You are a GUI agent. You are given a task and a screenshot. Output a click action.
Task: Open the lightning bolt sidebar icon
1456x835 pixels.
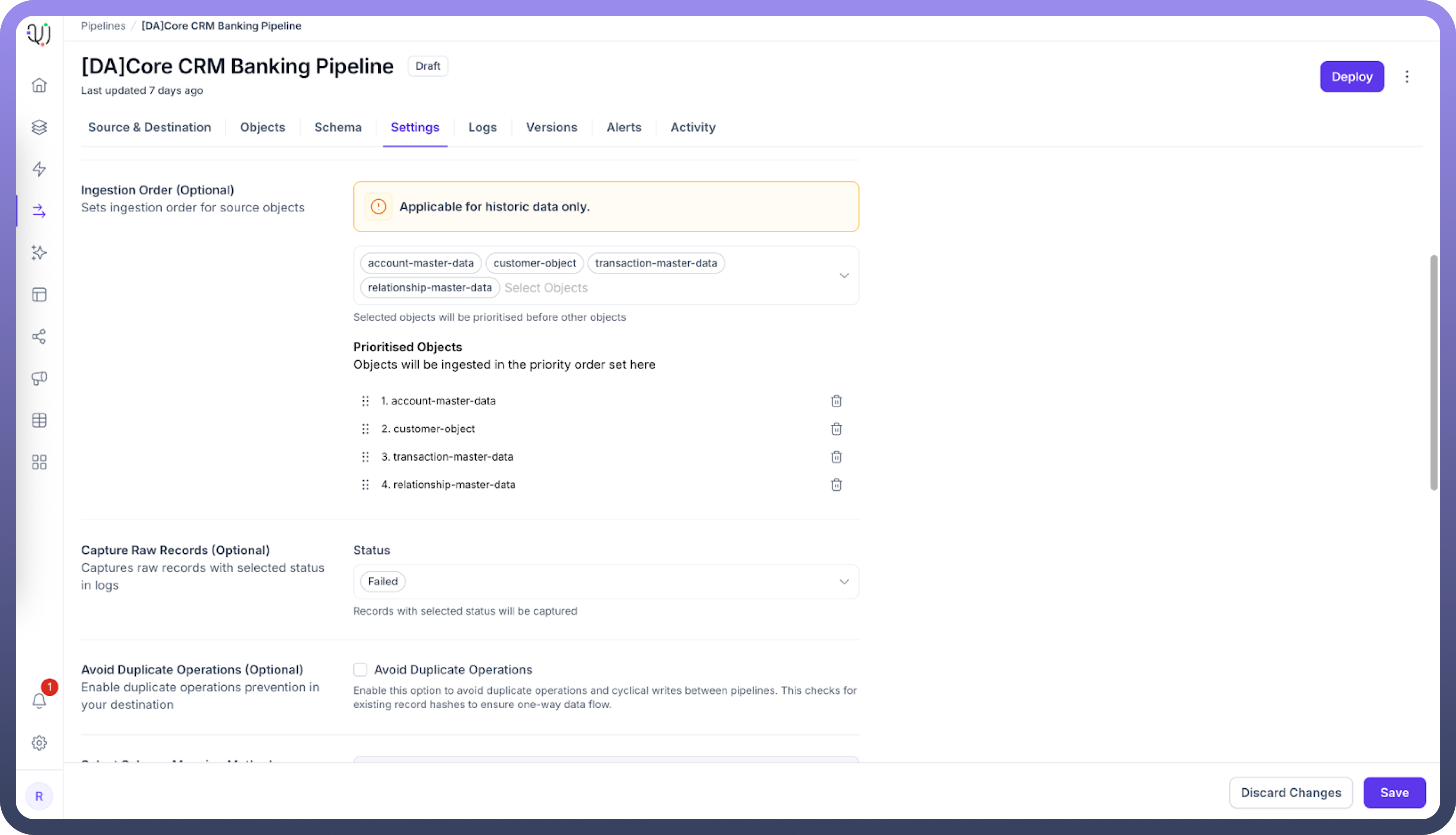39,169
